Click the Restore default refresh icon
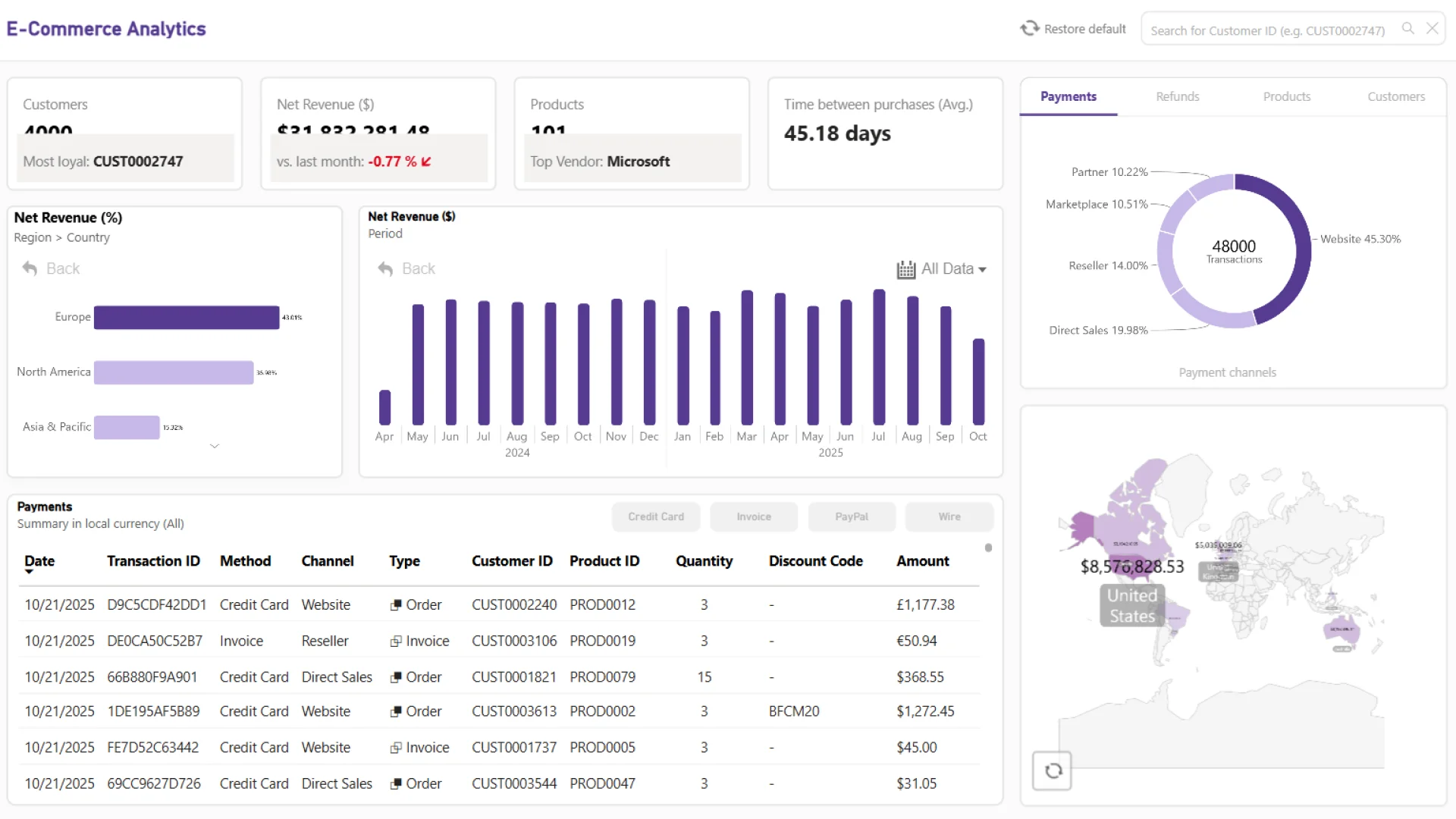This screenshot has width=1456, height=819. [x=1029, y=29]
